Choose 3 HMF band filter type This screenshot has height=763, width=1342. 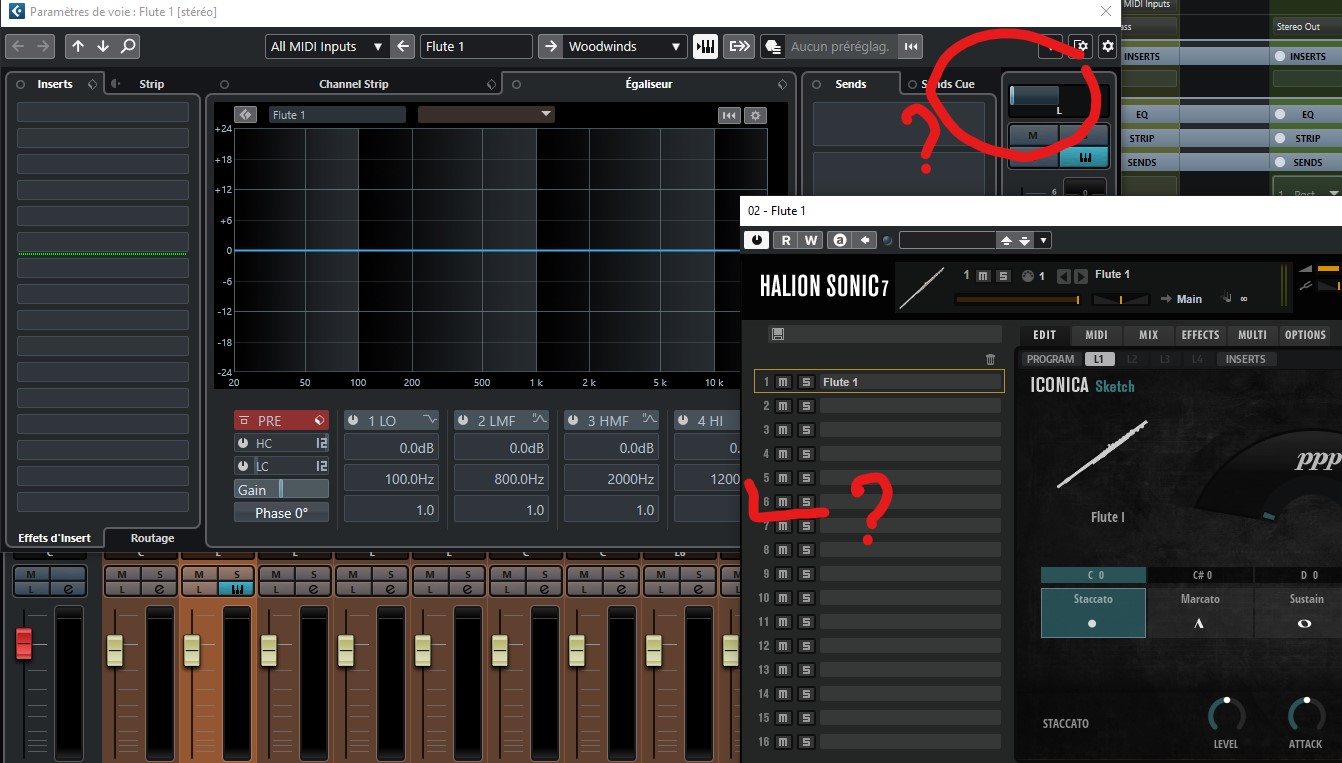[649, 421]
